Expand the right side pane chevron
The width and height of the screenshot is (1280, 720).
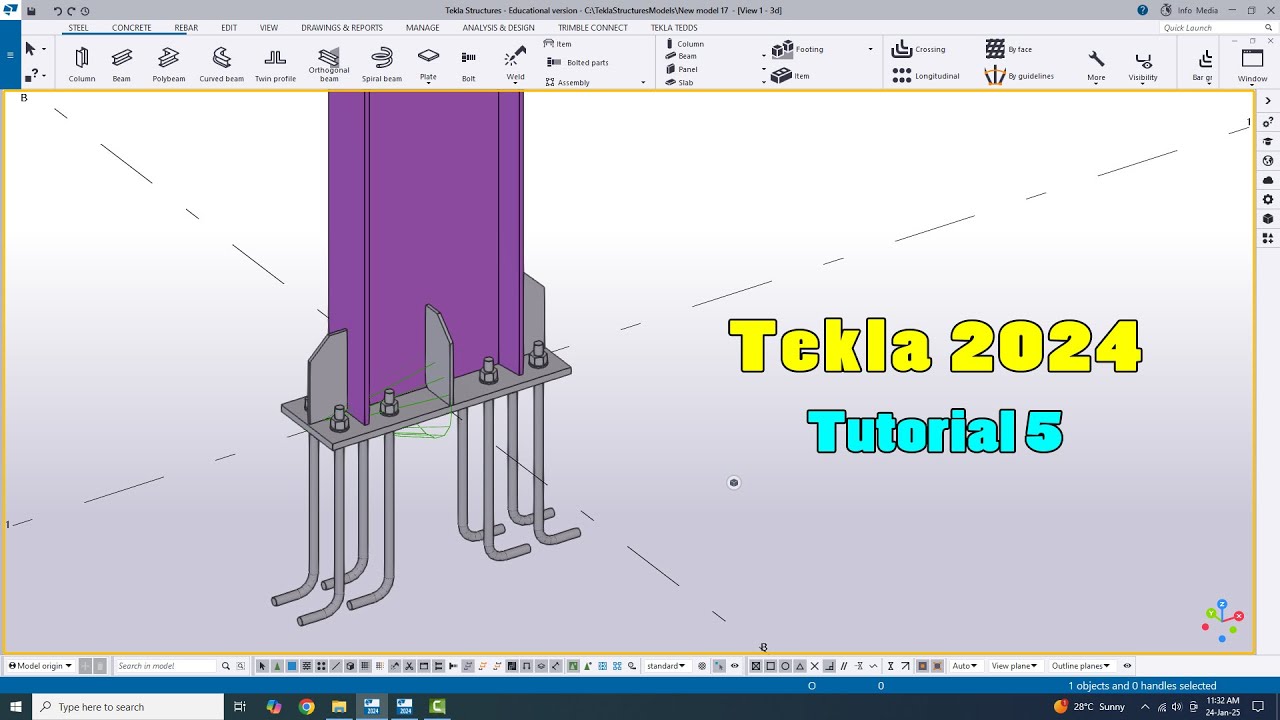pos(1268,101)
